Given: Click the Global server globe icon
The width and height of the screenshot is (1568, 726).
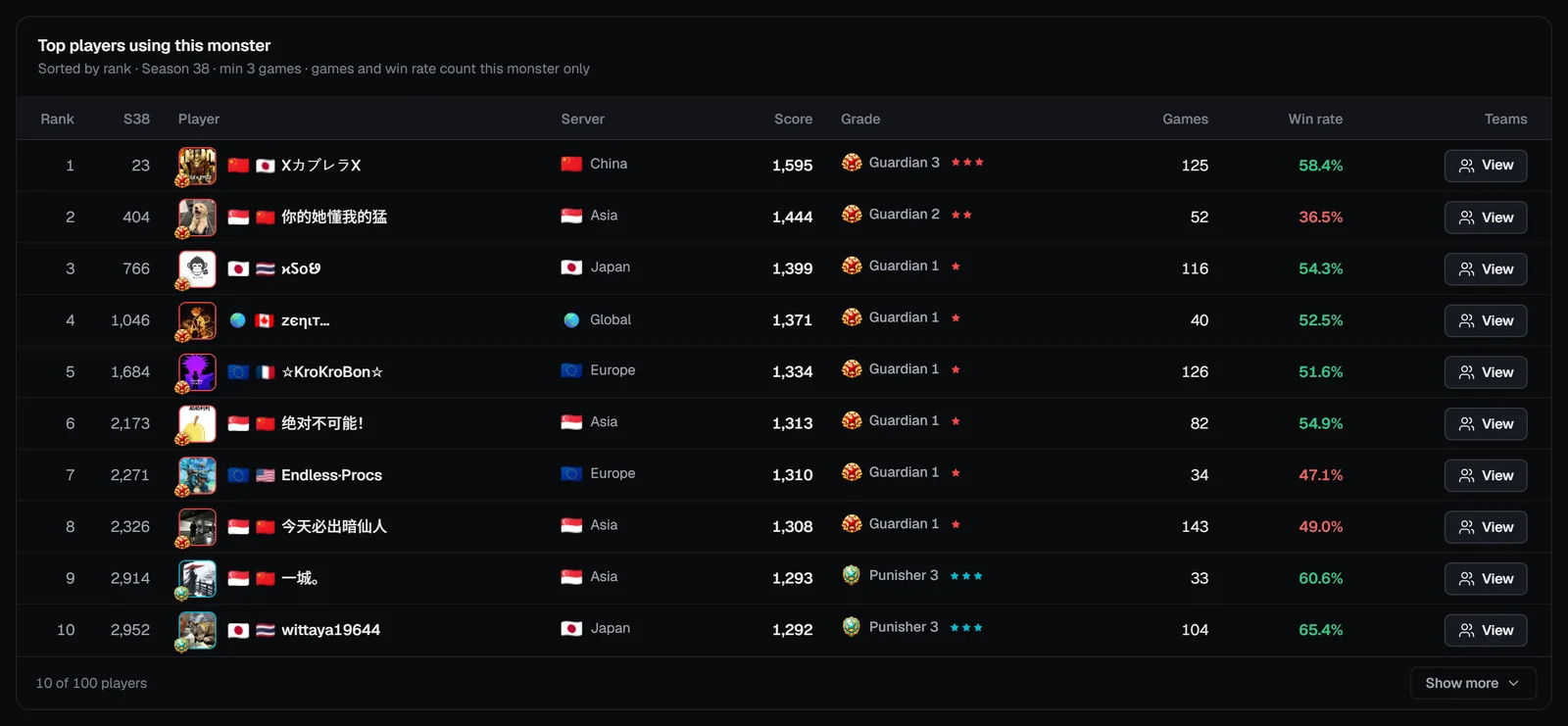Looking at the screenshot, I should 571,319.
